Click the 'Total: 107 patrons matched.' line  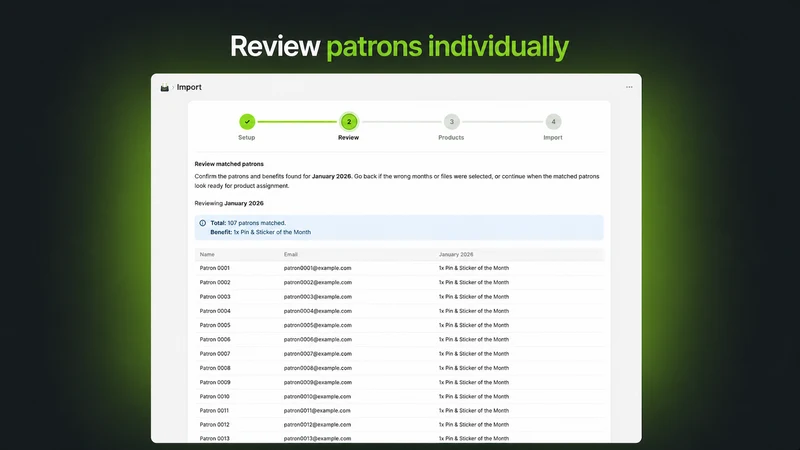248,223
